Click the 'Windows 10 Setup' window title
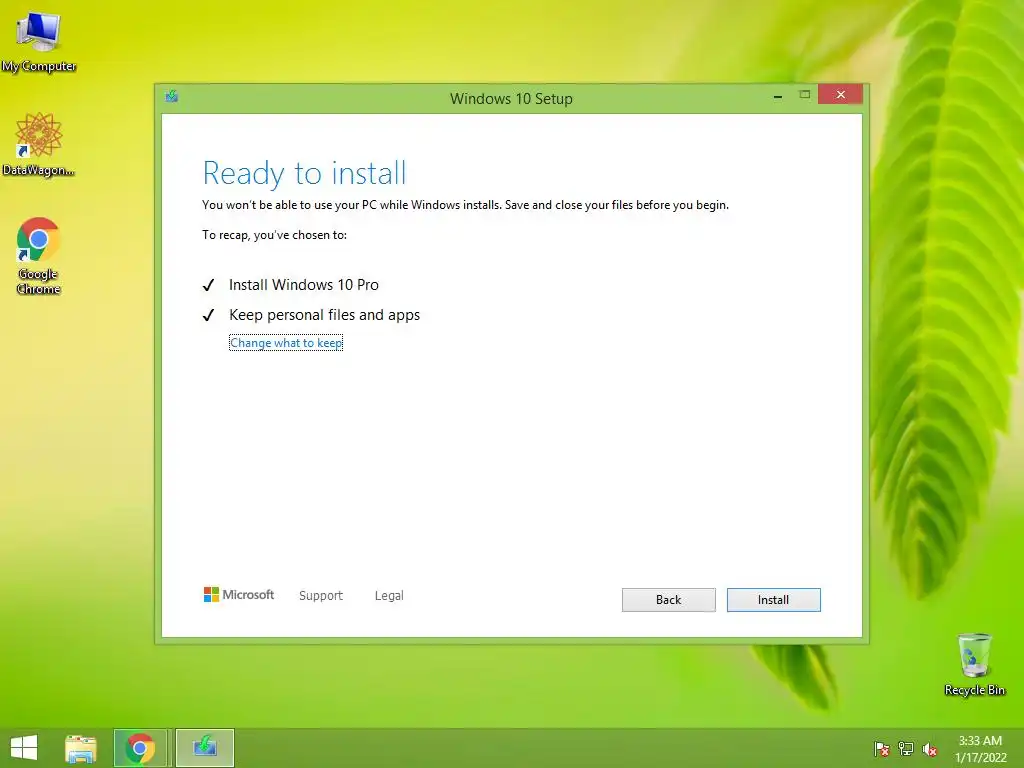This screenshot has width=1024, height=768. point(511,99)
